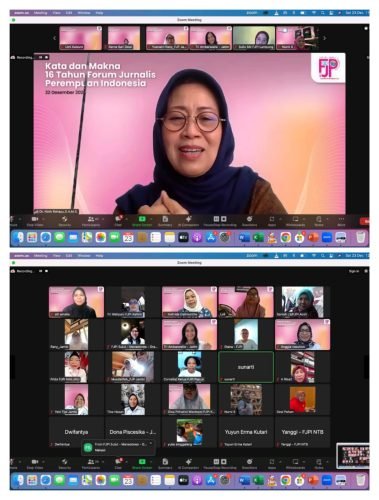Open AI Companion in lower Zoom window
This screenshot has height=500, width=379.
pos(188,464)
